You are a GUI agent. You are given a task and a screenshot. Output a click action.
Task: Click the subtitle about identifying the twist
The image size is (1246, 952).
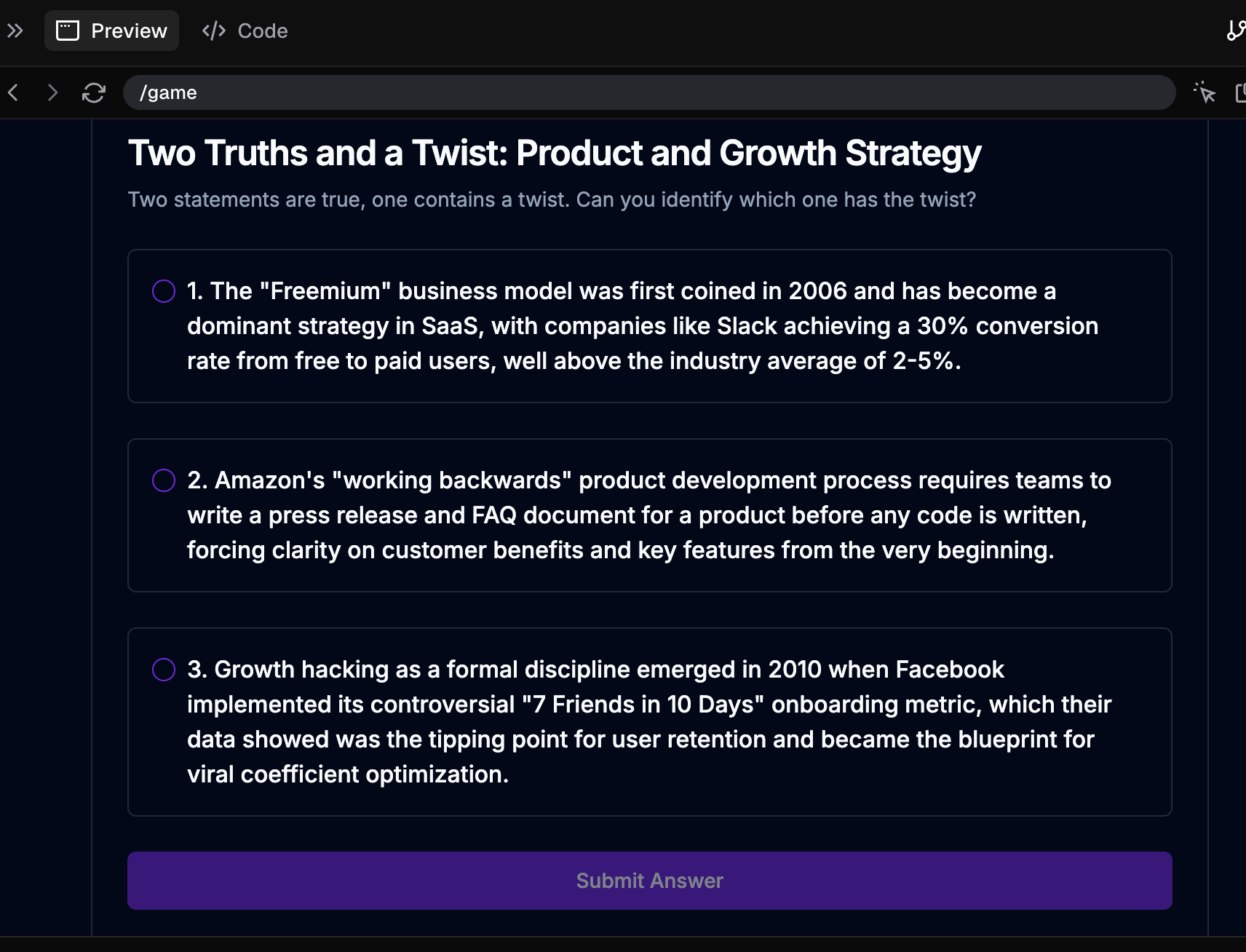click(552, 199)
